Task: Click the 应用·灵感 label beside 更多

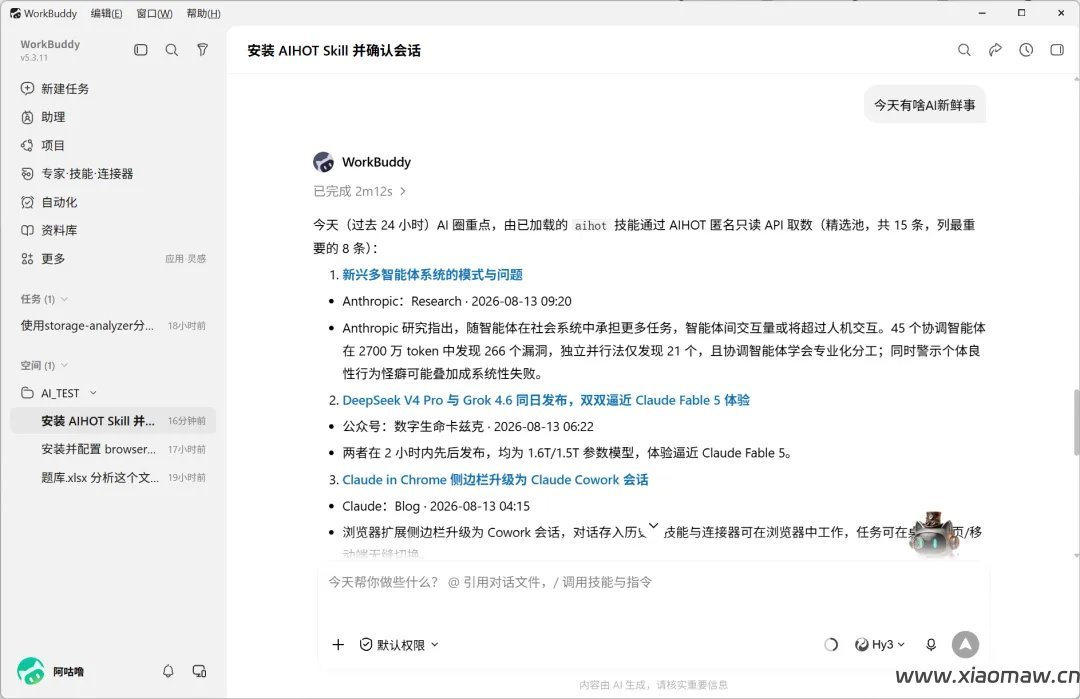Action: point(185,259)
